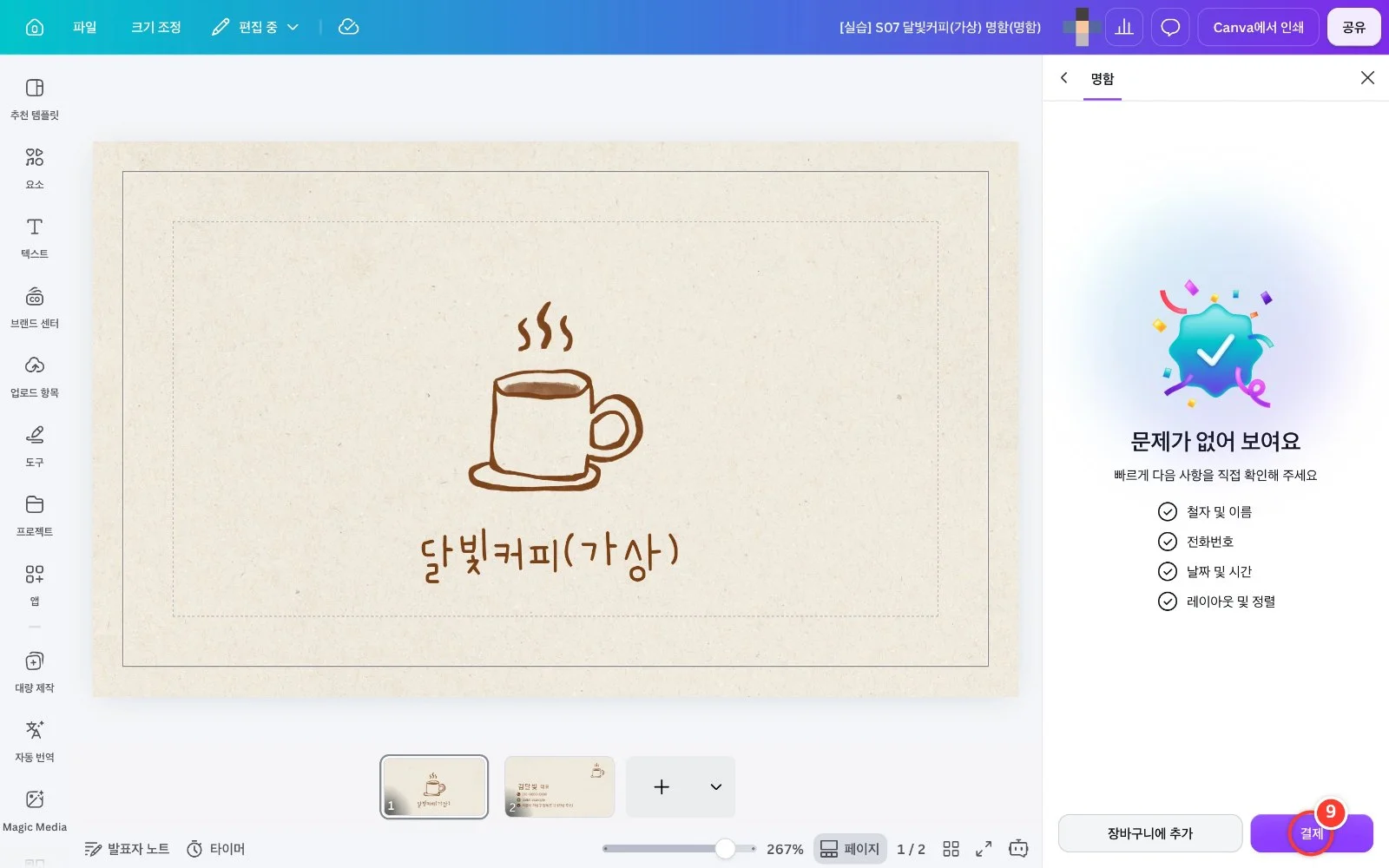Expand the add page options chevron
Screen dimensions: 1389x868
[715, 787]
